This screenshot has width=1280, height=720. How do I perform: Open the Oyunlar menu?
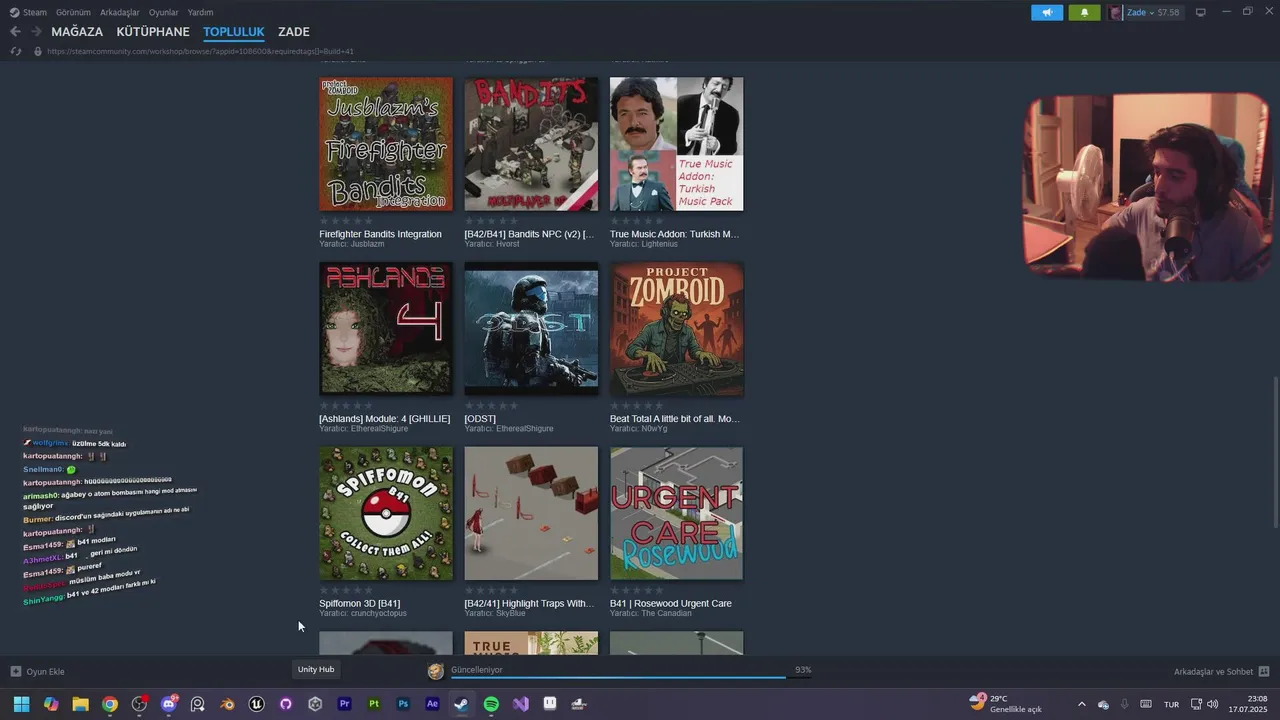tap(163, 12)
